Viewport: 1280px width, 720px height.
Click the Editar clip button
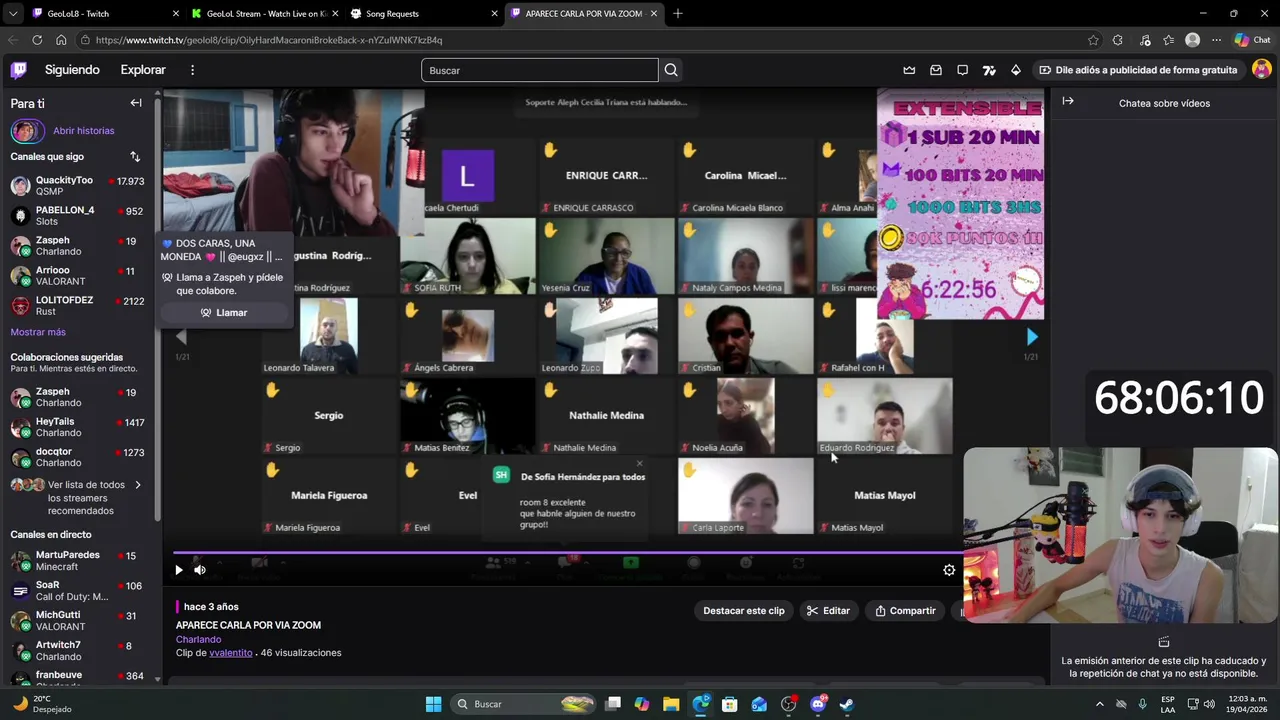[828, 611]
